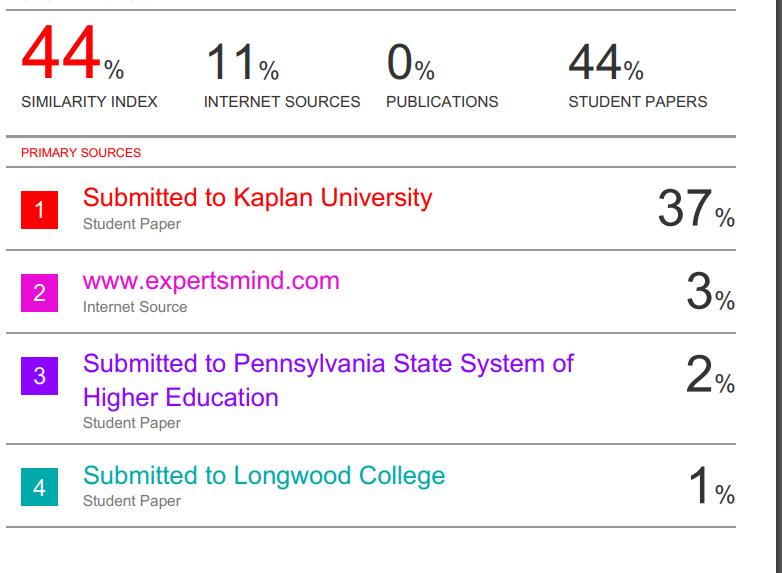782x573 pixels.
Task: Click Student Paper label under Kaplan University
Action: 132,224
